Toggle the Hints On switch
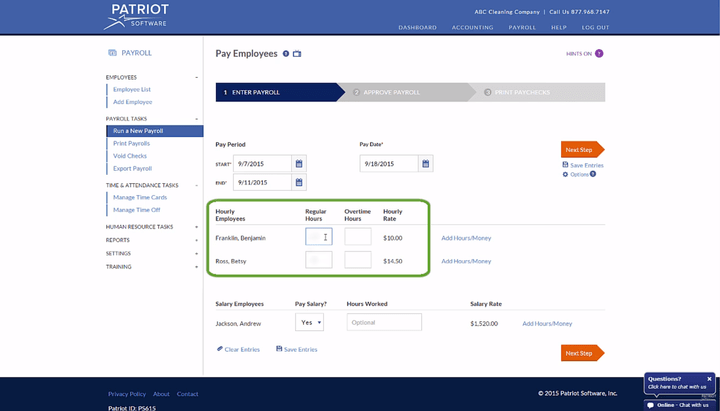Image resolution: width=720 pixels, height=411 pixels. pos(599,53)
